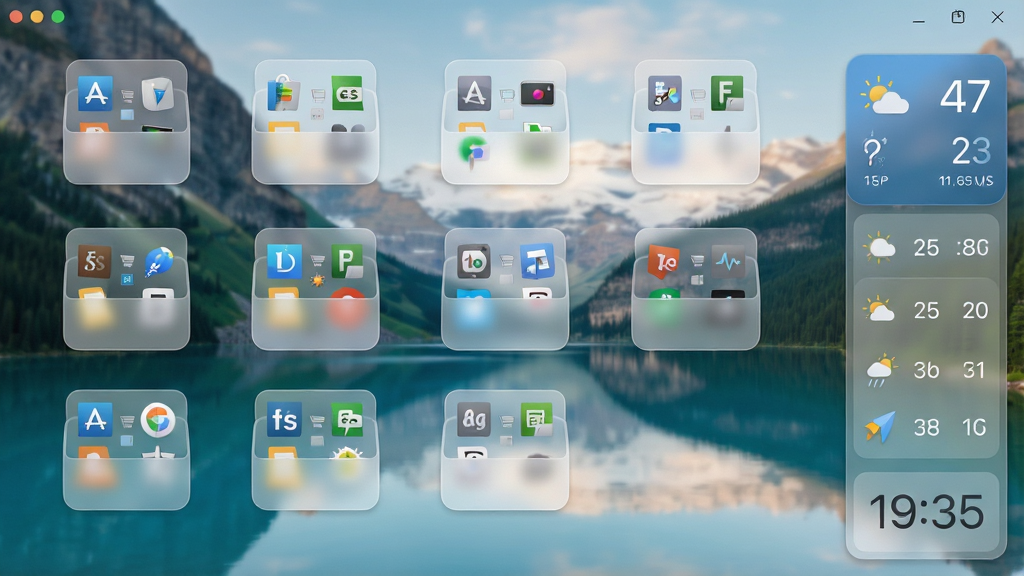Click the 11.6S MS wind reading

point(966,181)
